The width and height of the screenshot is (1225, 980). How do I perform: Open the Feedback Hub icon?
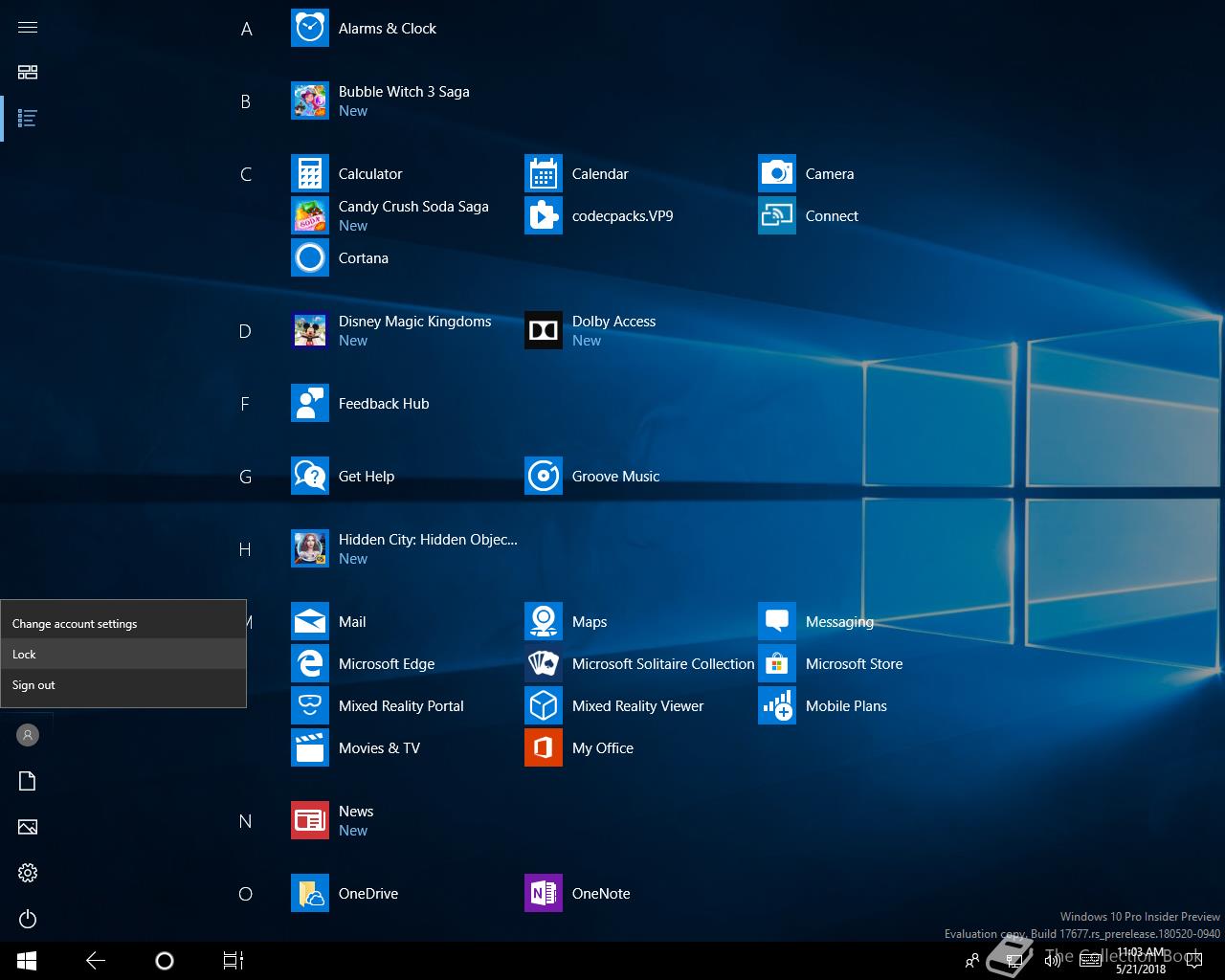(x=310, y=404)
